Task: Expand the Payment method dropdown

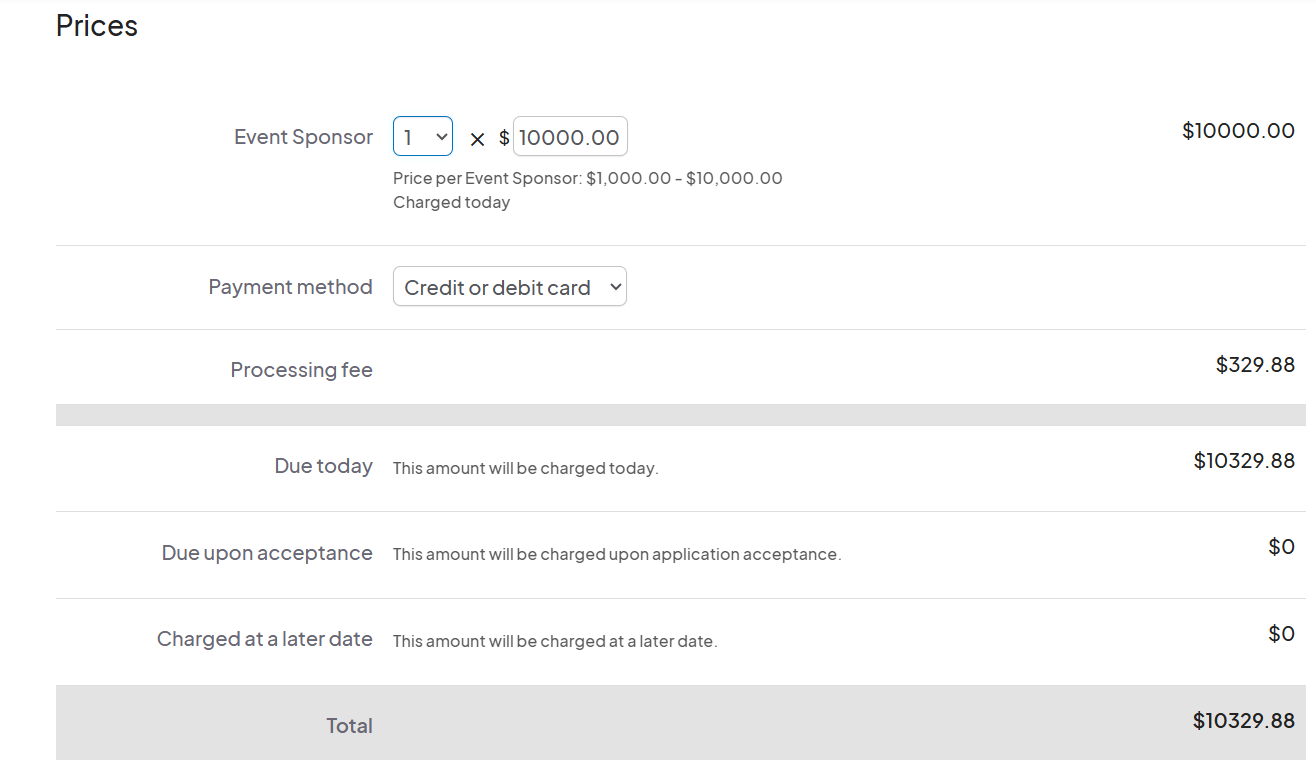Action: [509, 287]
